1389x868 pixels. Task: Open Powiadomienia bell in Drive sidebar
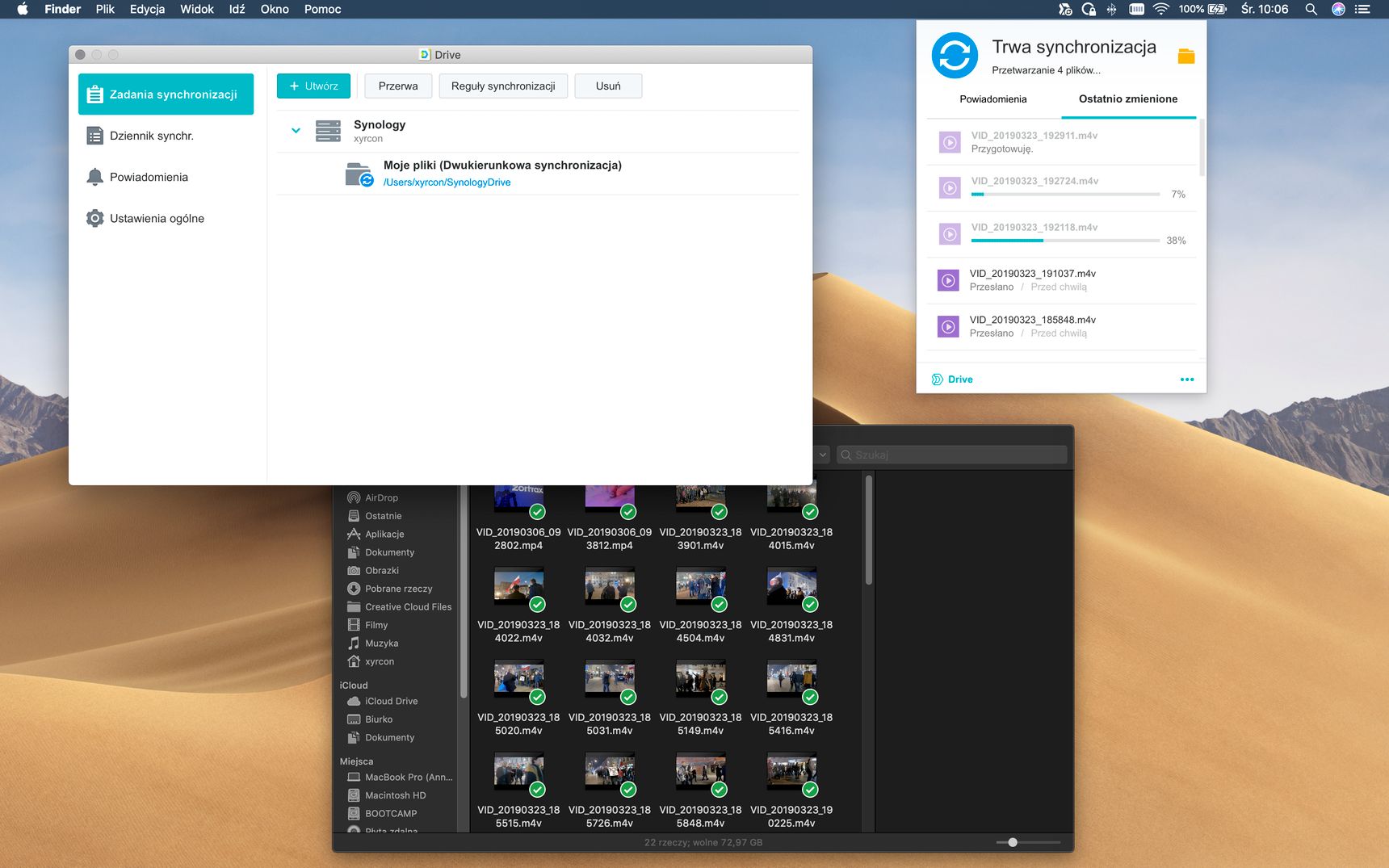point(94,177)
